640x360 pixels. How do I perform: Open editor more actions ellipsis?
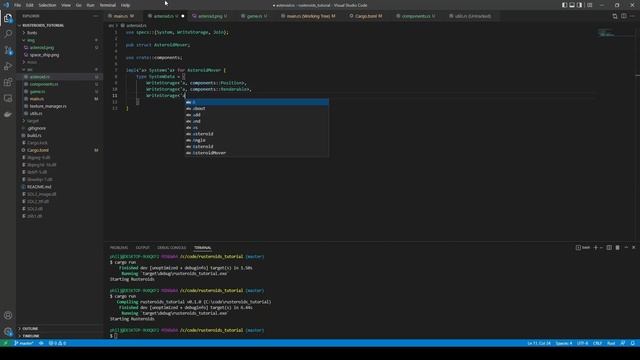click(x=632, y=16)
